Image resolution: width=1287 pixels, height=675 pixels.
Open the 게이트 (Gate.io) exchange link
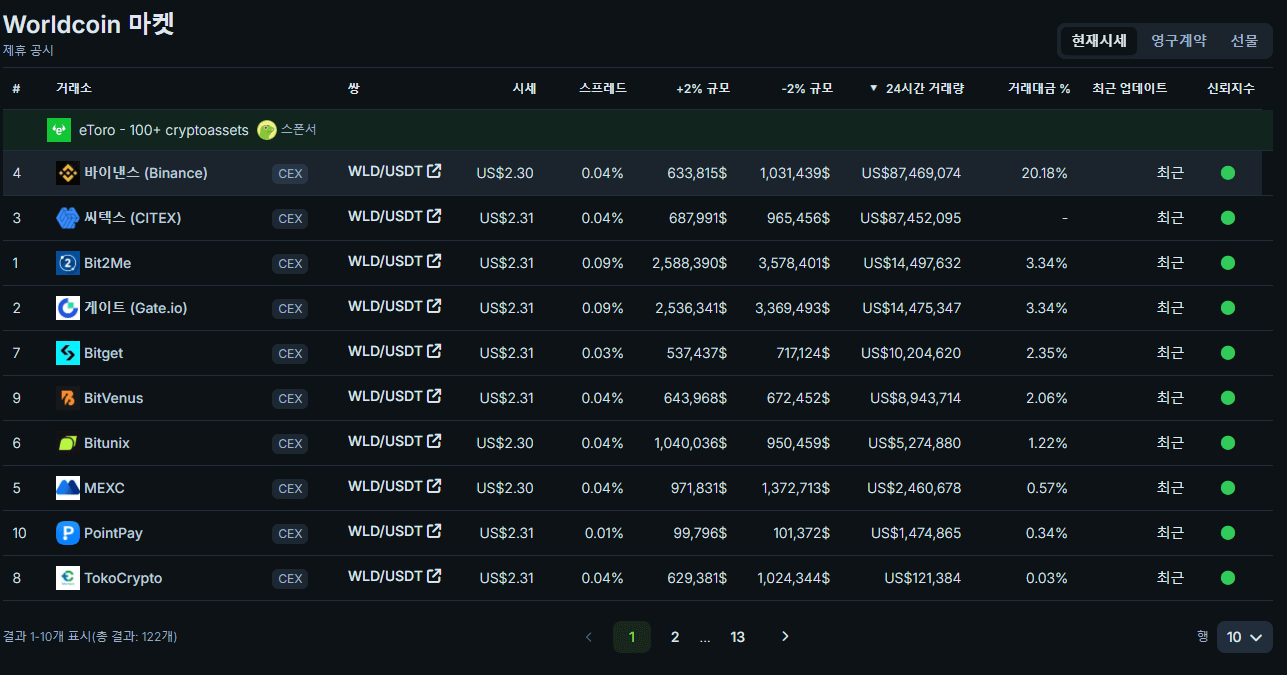[136, 308]
